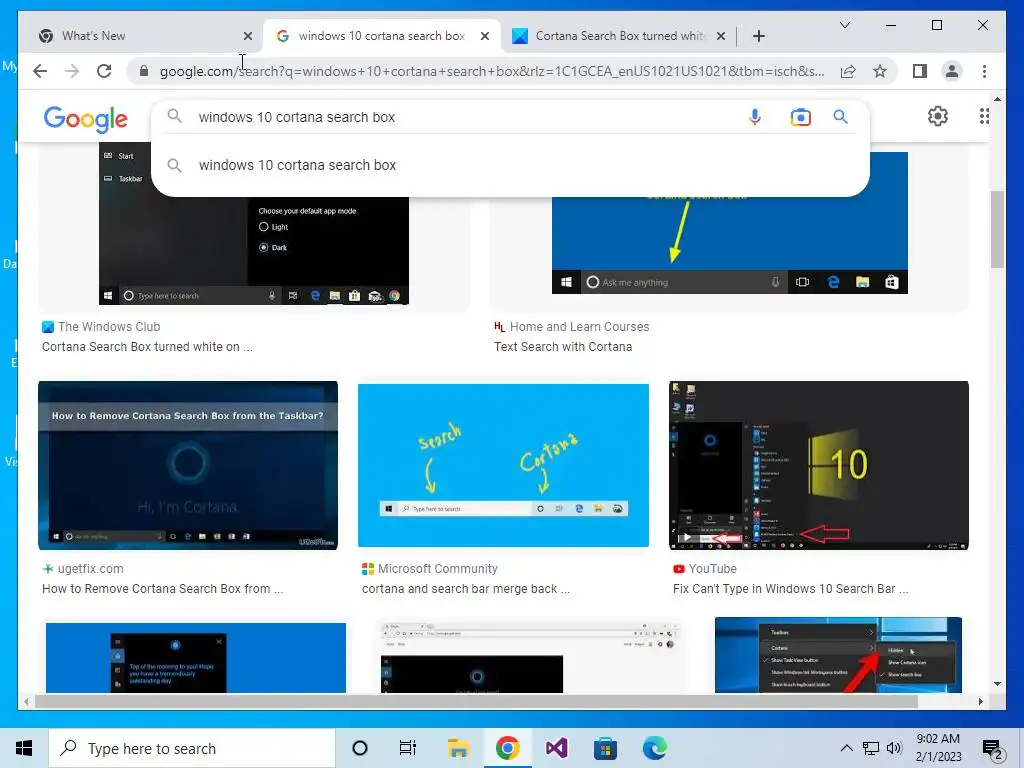This screenshot has width=1024, height=768.
Task: Switch to Cortana Search Box turned white tab
Action: click(619, 36)
